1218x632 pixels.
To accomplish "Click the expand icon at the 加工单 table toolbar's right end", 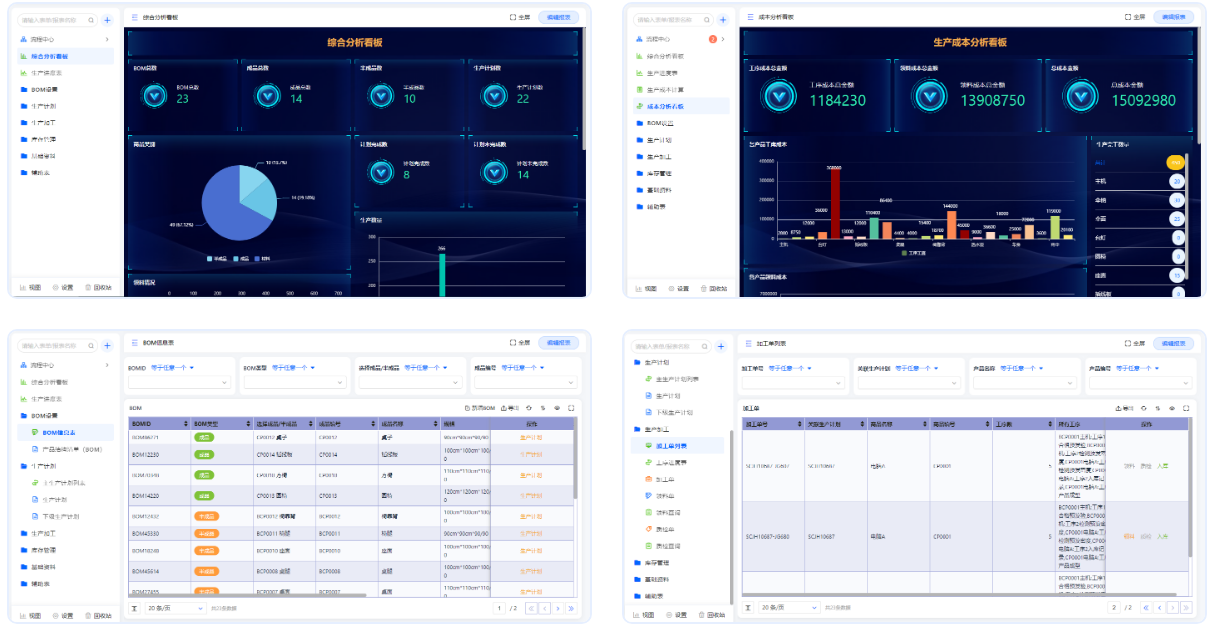I will [1186, 408].
